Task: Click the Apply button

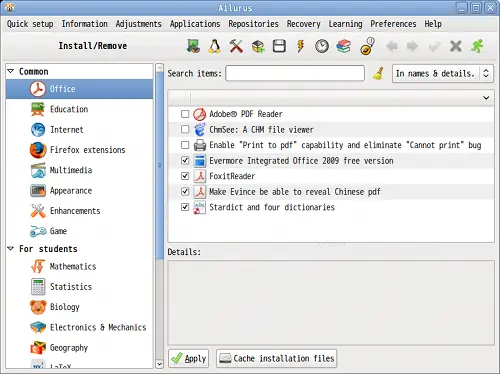Action: coord(189,358)
